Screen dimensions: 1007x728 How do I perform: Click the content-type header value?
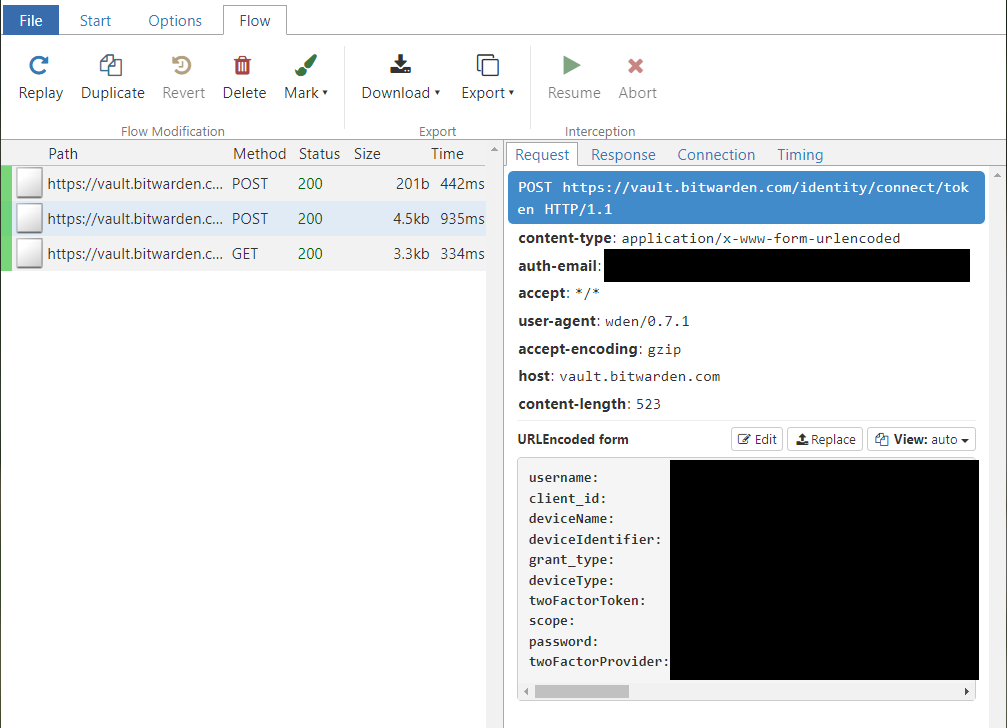point(760,238)
